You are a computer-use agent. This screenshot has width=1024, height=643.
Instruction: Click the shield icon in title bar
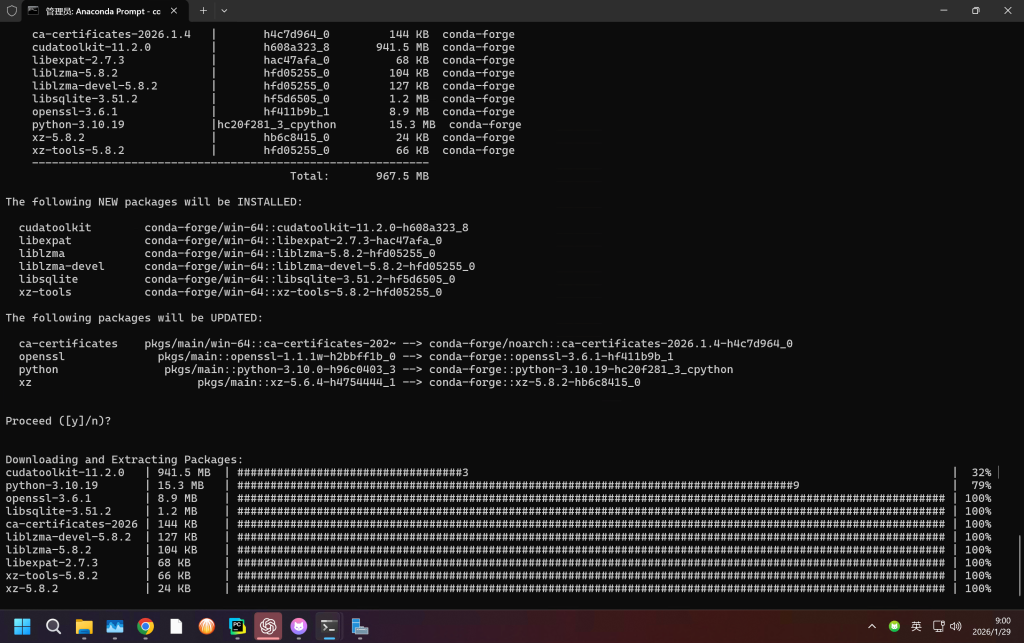click(11, 10)
